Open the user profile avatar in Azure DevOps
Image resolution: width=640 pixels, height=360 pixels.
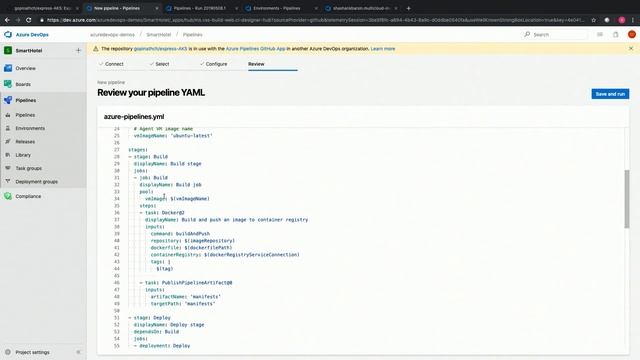pyautogui.click(x=632, y=35)
